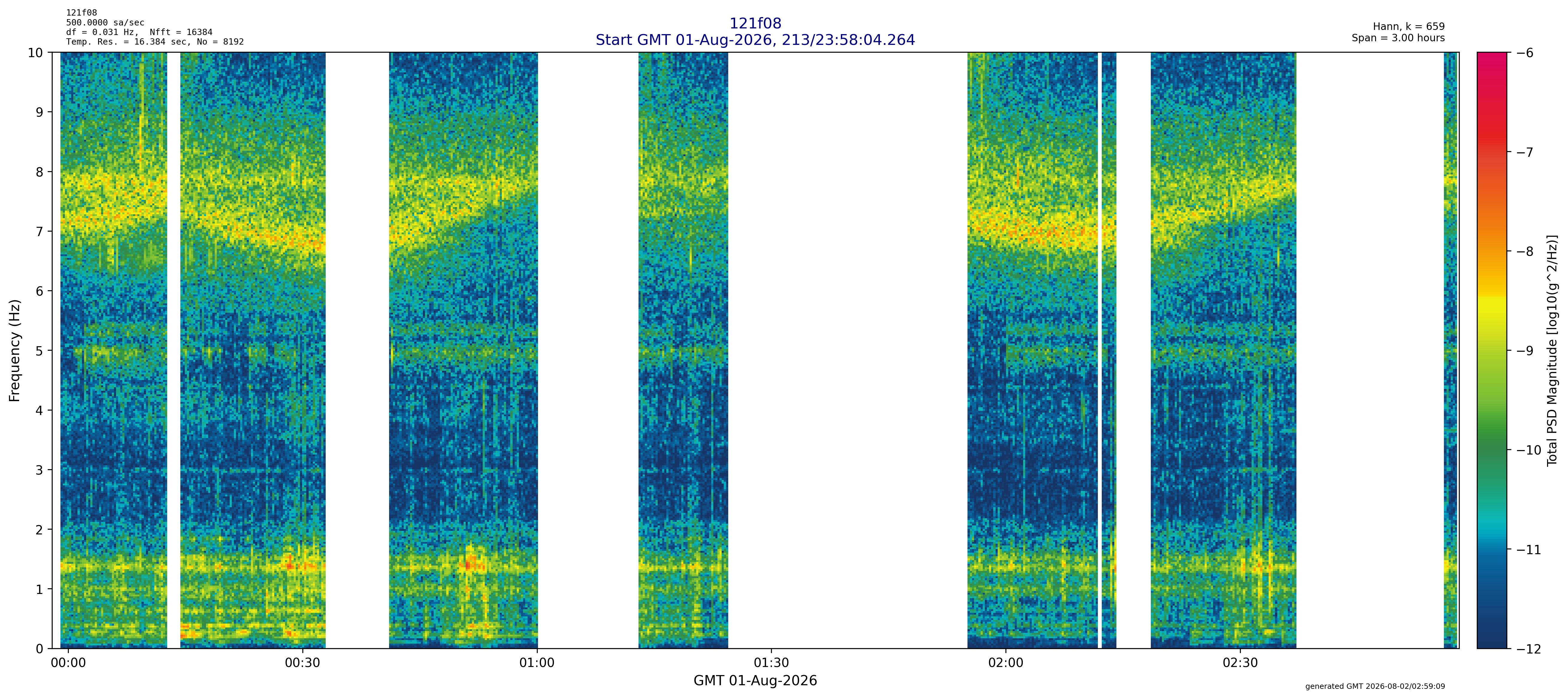Select the small "121f08" header line above the sample rate

click(82, 13)
